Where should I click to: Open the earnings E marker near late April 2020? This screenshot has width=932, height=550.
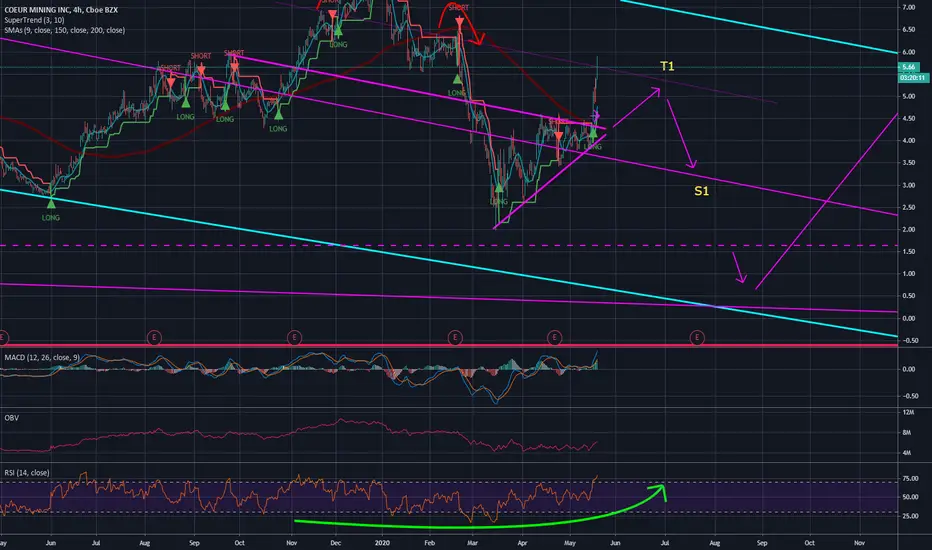[x=554, y=338]
